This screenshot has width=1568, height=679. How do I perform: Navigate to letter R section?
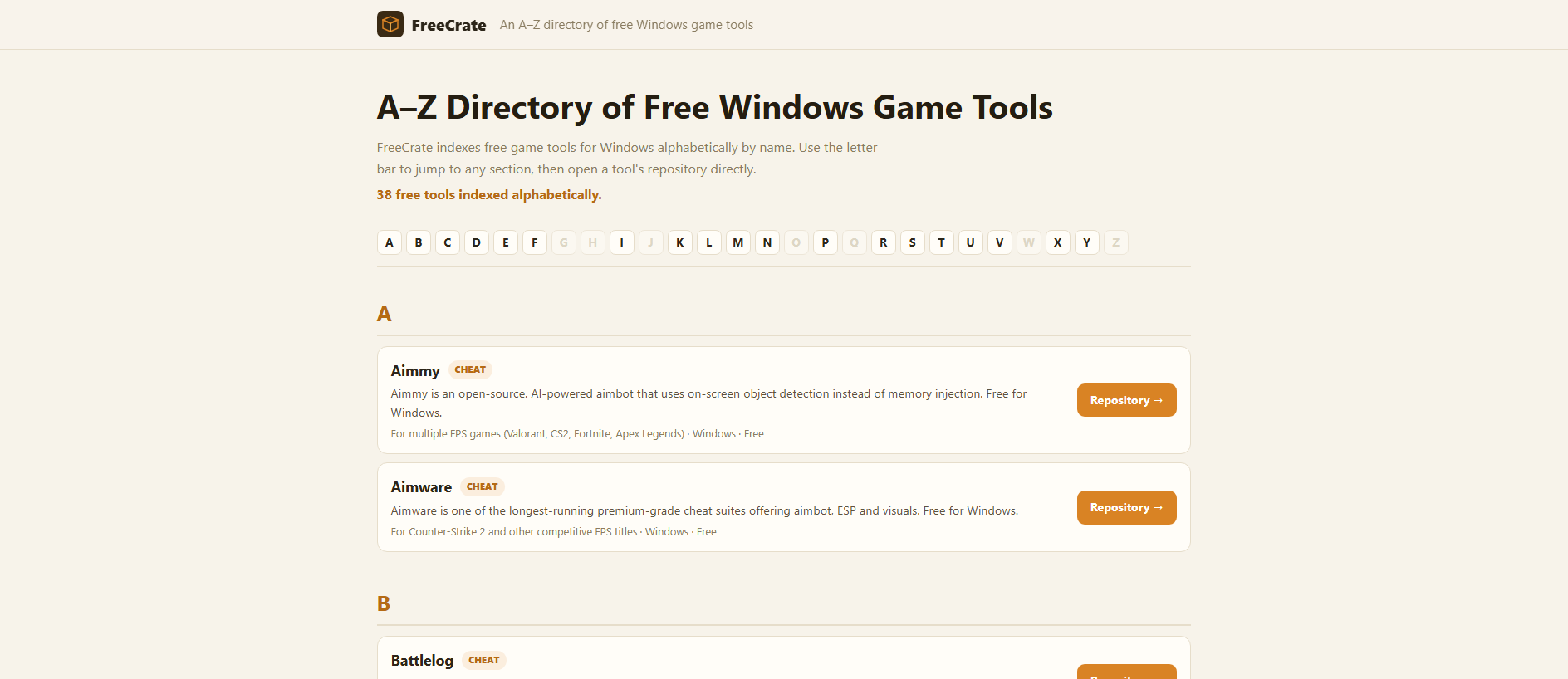pos(884,242)
